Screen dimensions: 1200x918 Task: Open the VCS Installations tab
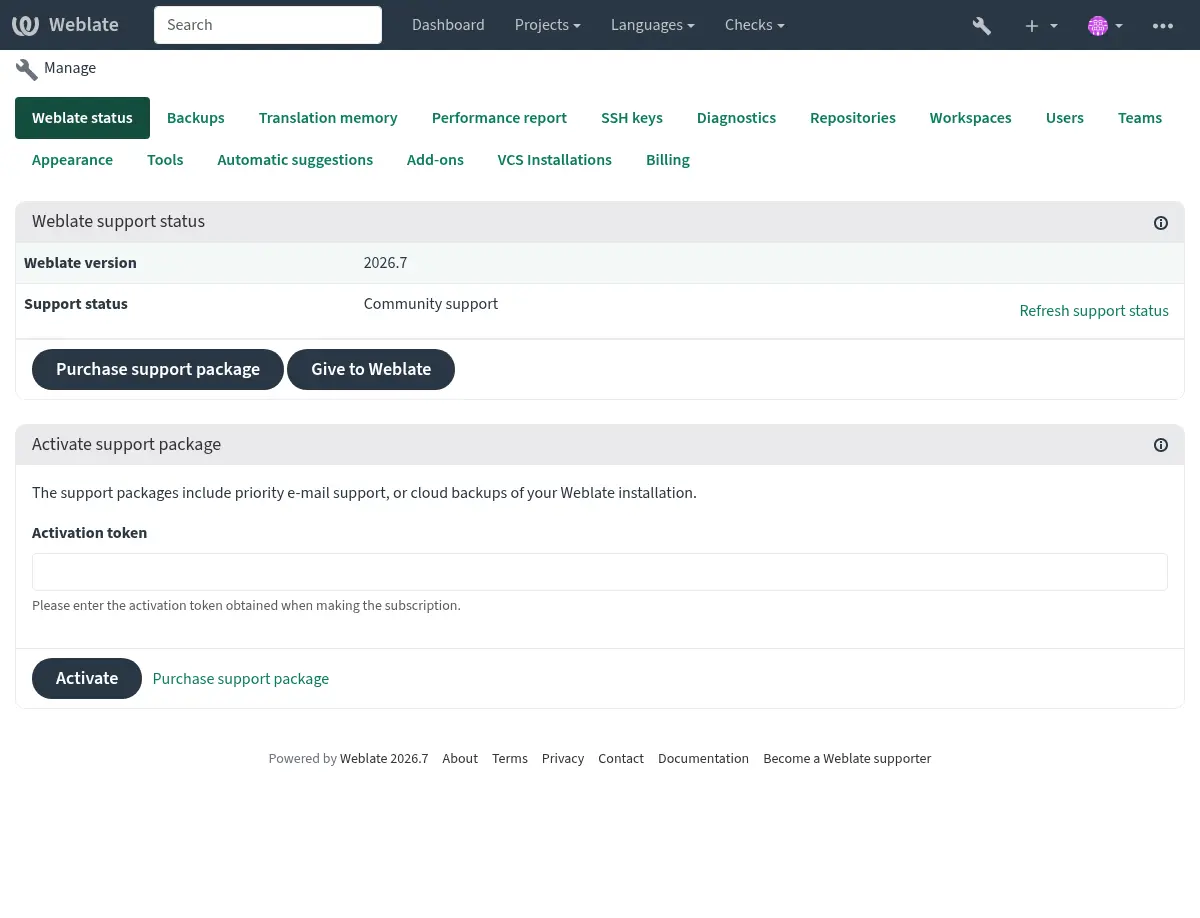(x=555, y=160)
